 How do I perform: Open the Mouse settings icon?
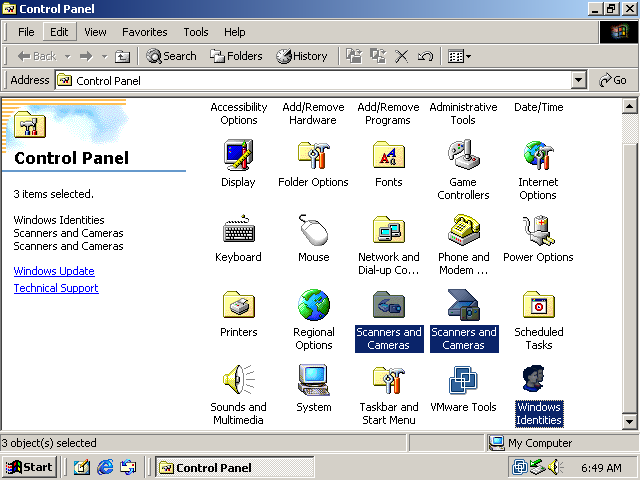coord(313,231)
